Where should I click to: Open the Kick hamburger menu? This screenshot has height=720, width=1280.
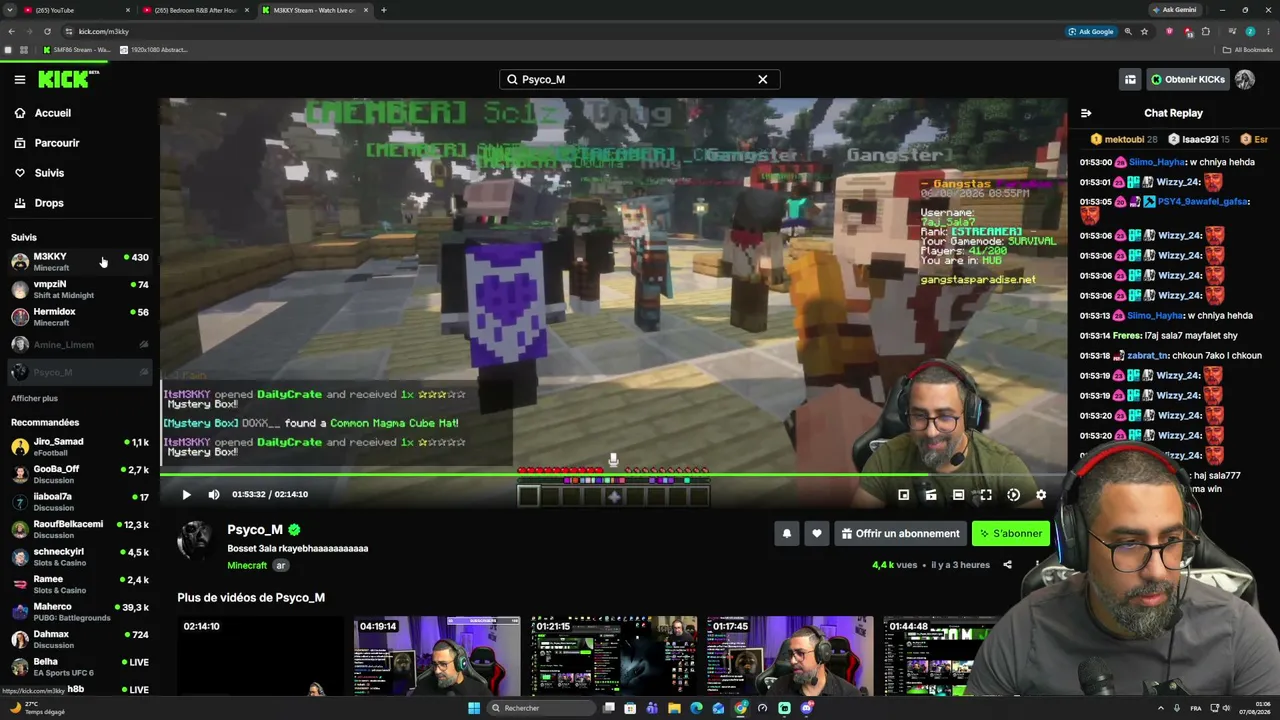click(x=19, y=79)
